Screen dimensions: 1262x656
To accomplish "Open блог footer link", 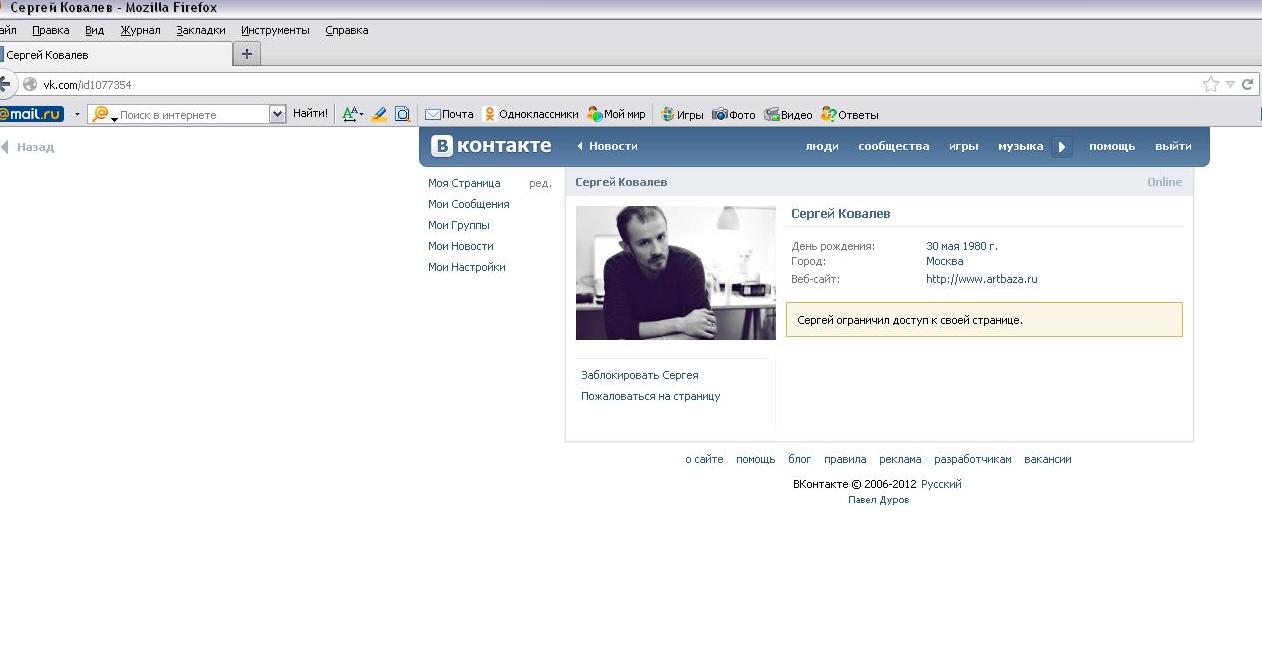I will coord(800,459).
